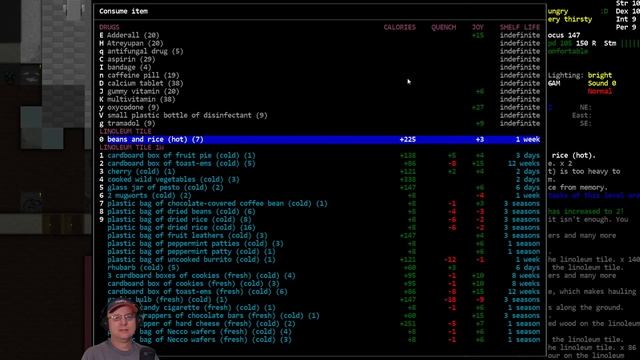Click the +15 joy value for Adderall
Viewport: 640px width, 360px height.
coord(478,35)
